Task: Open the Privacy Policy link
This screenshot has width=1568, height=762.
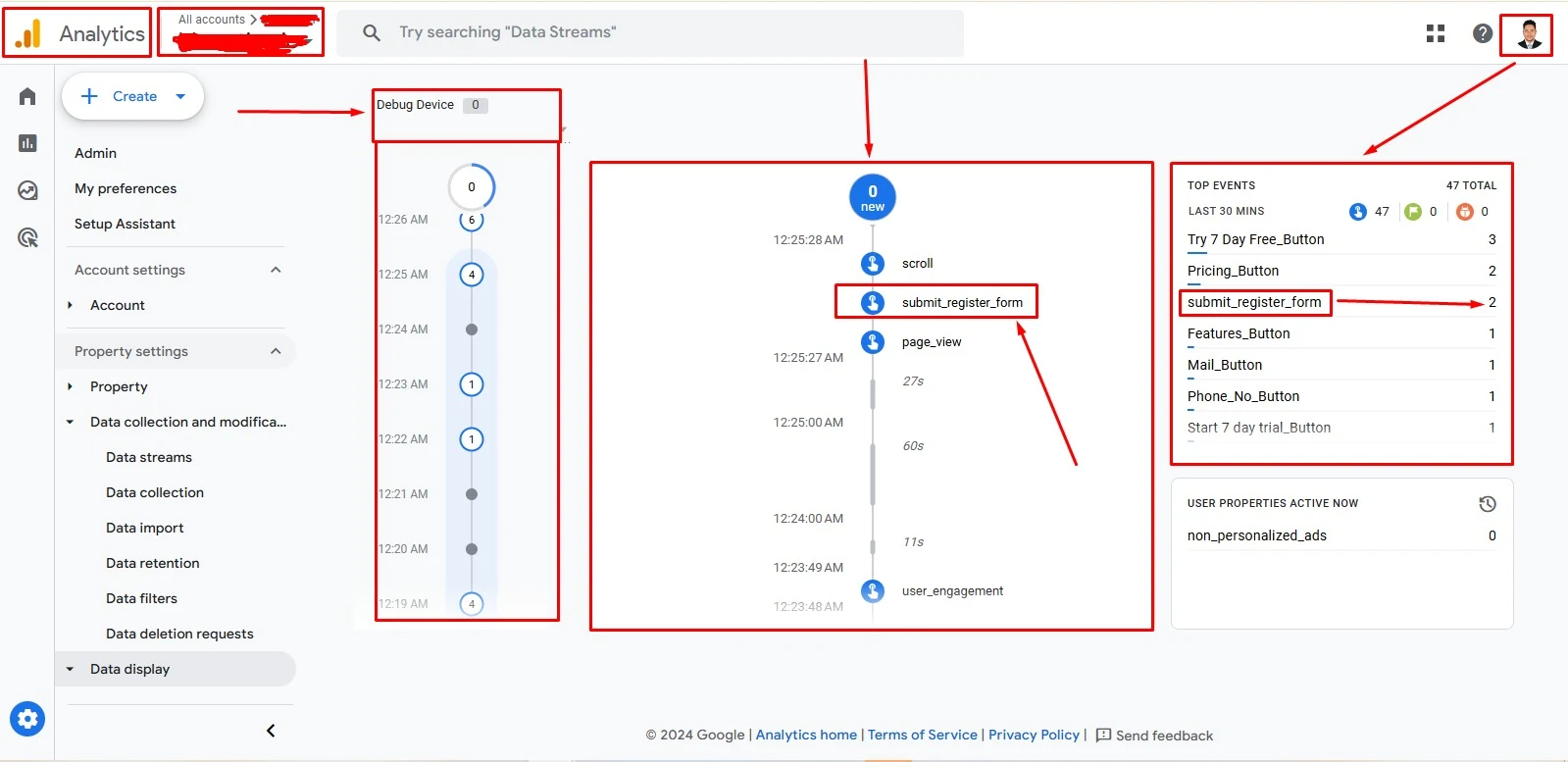Action: pyautogui.click(x=1034, y=735)
